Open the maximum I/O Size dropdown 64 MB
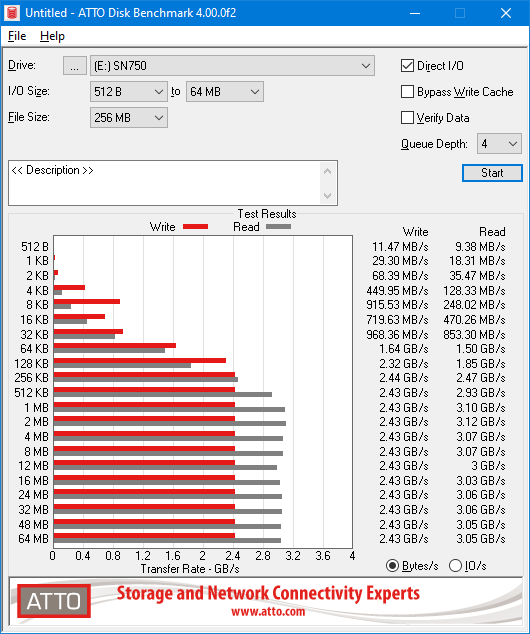The height and width of the screenshot is (634, 530). tap(225, 92)
